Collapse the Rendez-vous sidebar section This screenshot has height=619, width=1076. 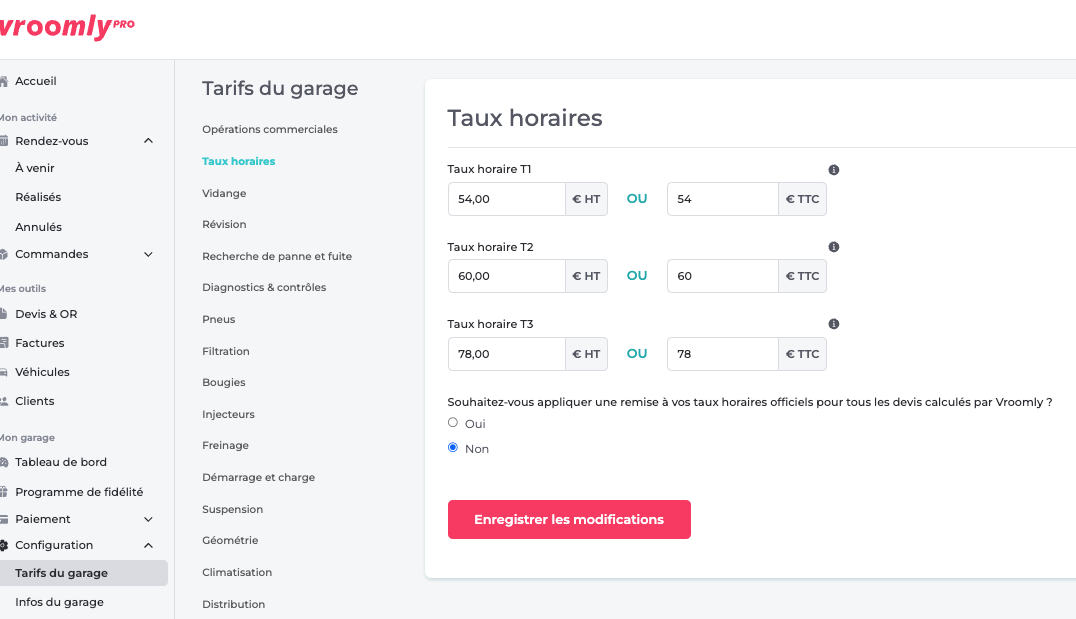(x=148, y=141)
